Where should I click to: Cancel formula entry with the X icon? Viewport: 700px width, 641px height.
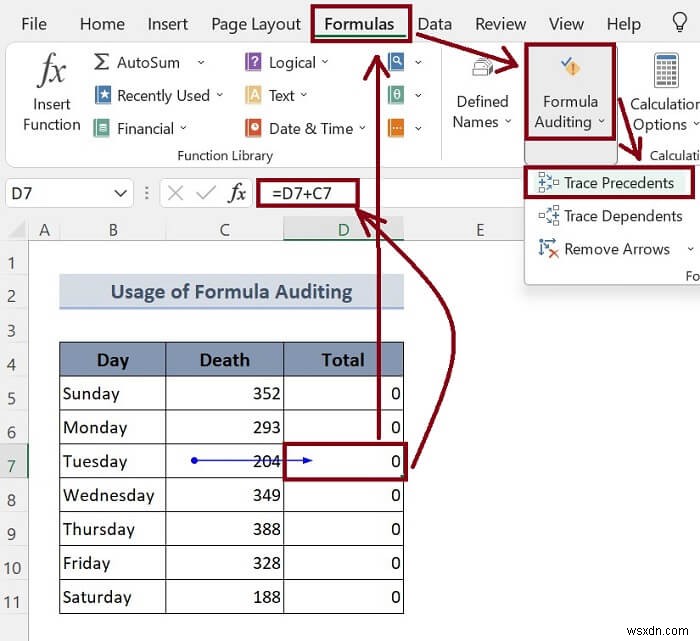point(175,193)
